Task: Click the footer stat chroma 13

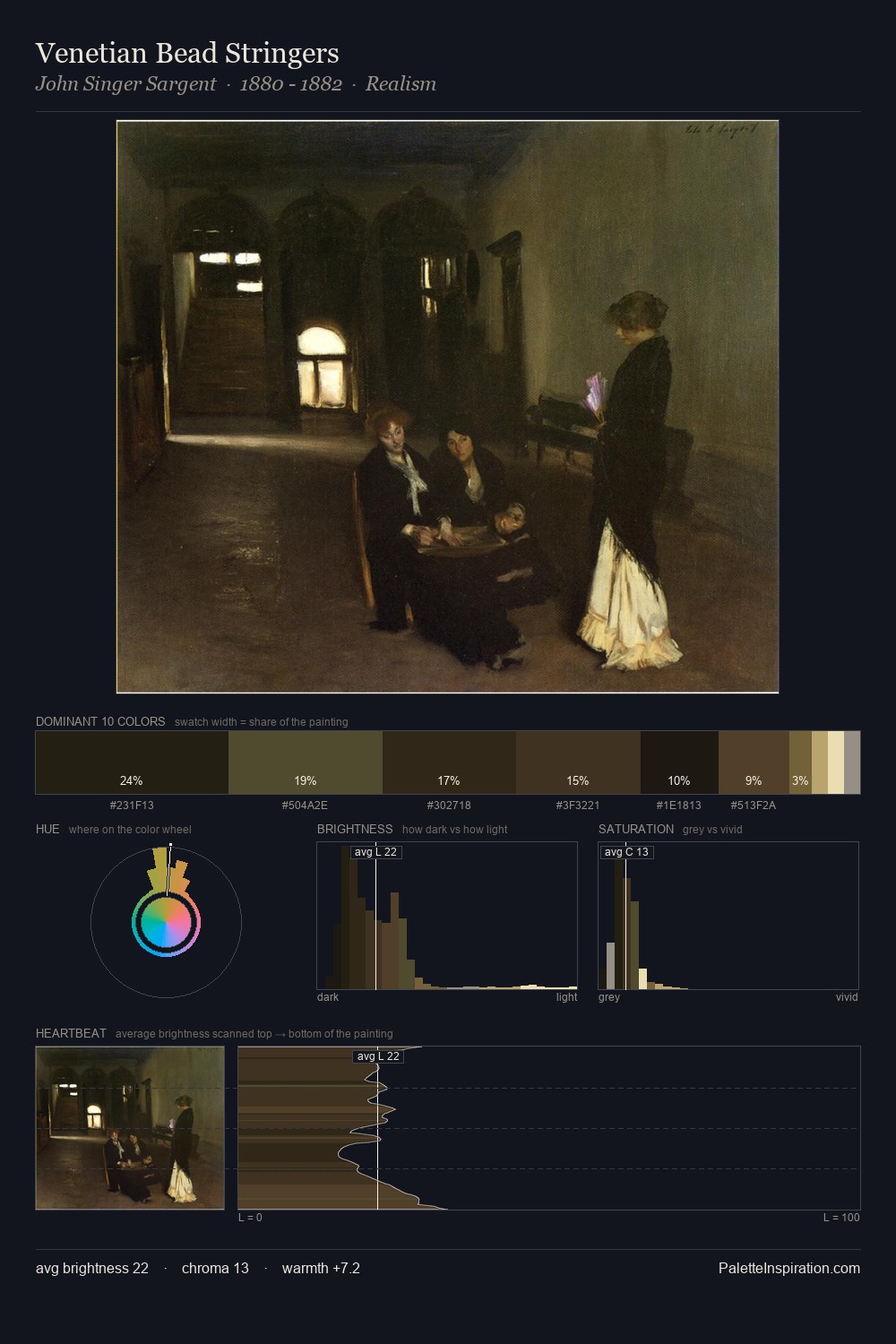Action: pos(215,1268)
